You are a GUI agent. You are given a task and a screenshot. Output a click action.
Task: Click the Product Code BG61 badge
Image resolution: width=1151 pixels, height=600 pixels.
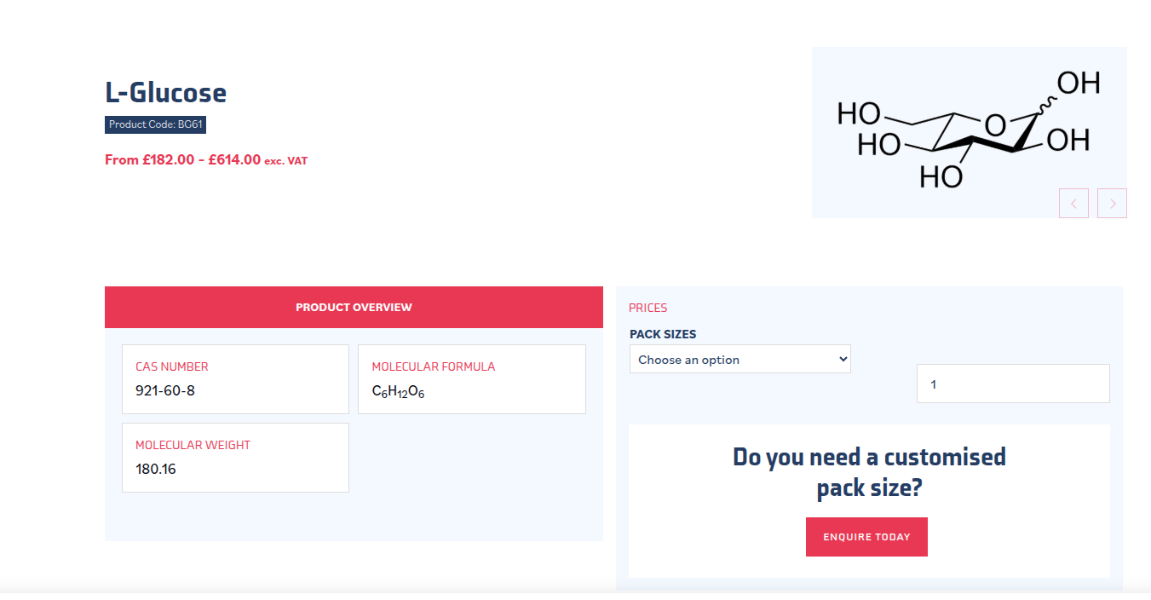pyautogui.click(x=155, y=125)
